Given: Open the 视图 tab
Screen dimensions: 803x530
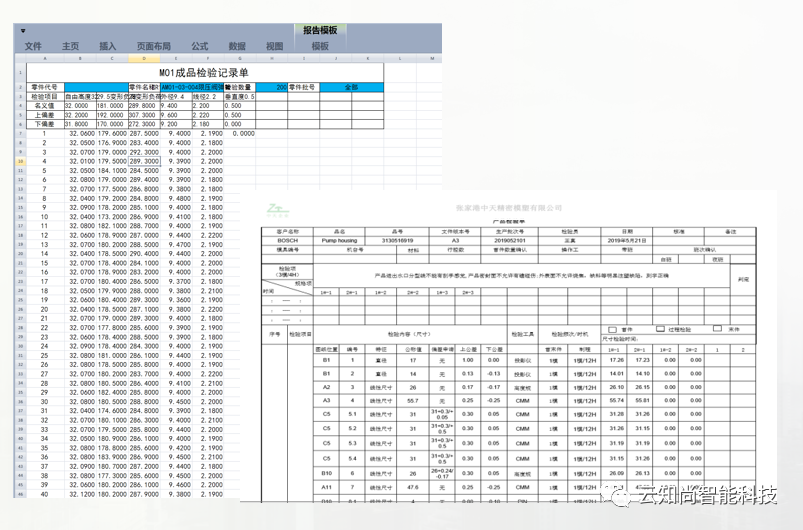Looking at the screenshot, I should tap(274, 46).
